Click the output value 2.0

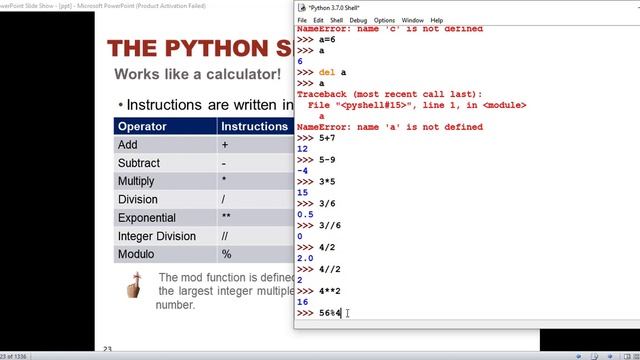coord(305,258)
